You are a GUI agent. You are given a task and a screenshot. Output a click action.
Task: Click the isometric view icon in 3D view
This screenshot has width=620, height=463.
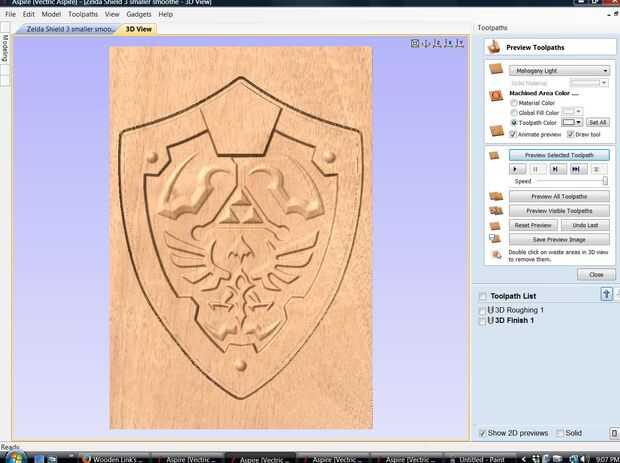414,43
